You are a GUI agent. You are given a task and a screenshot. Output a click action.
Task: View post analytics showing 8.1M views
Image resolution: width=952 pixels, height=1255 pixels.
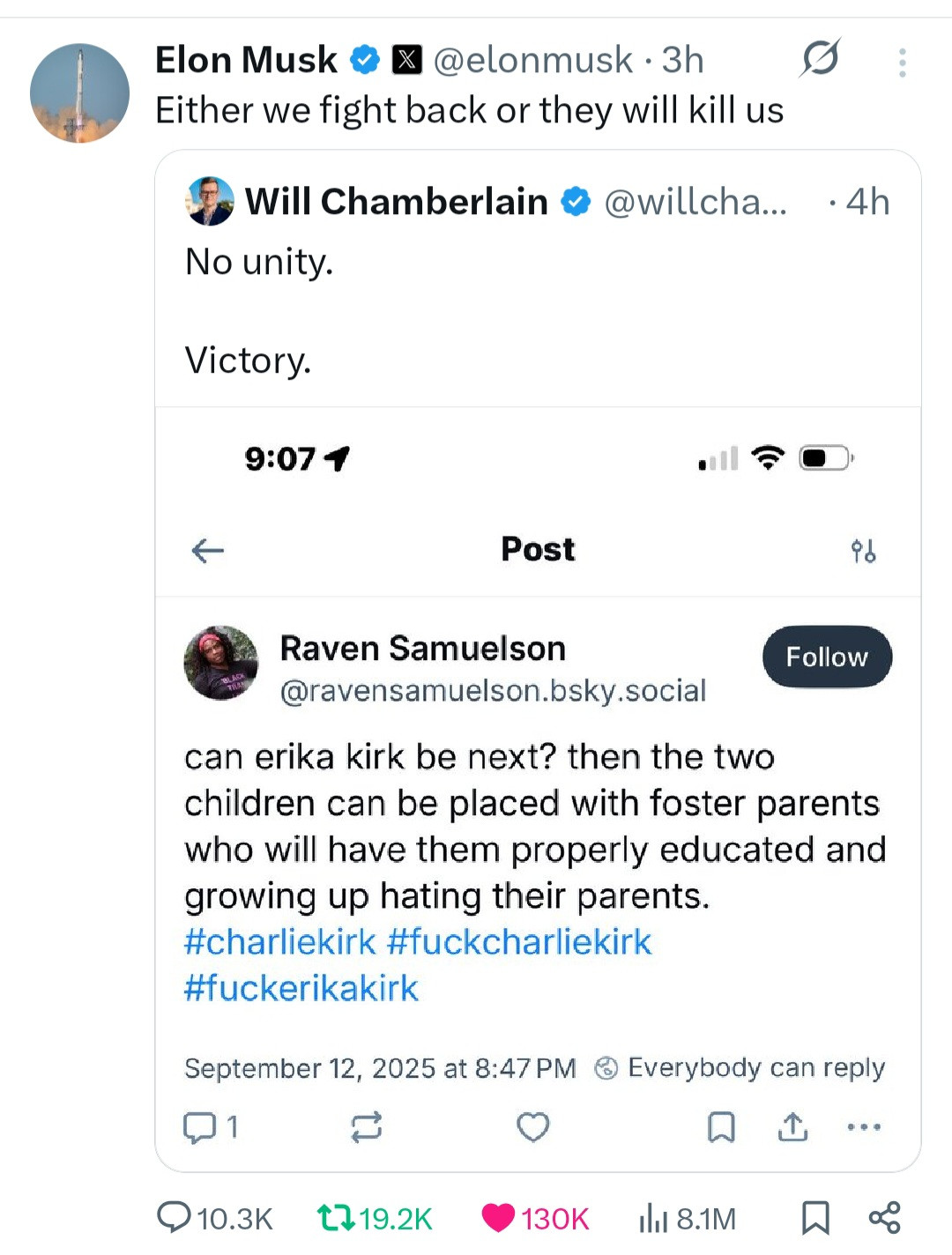(653, 1218)
